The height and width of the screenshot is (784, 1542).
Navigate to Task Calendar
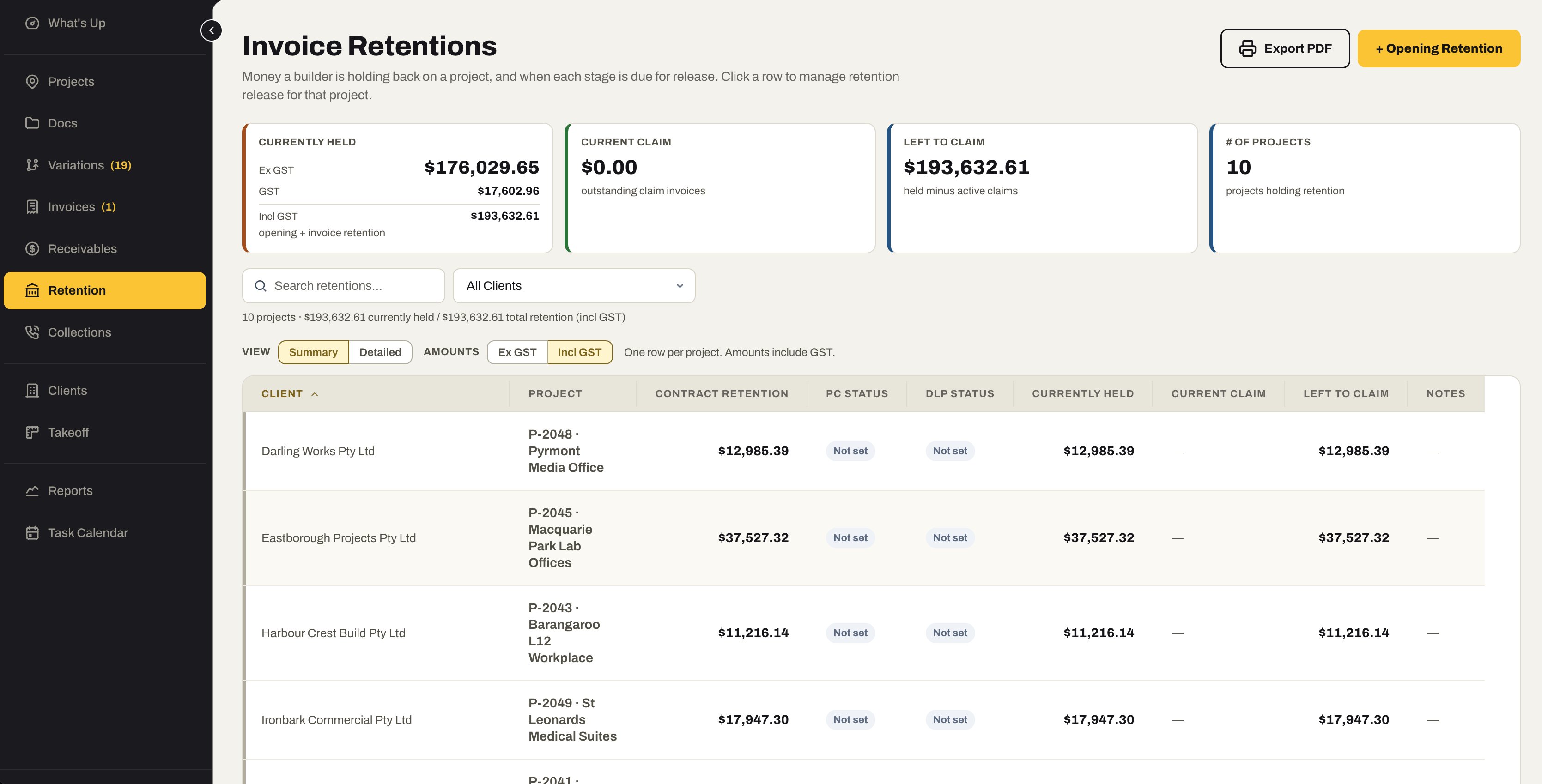pos(105,533)
